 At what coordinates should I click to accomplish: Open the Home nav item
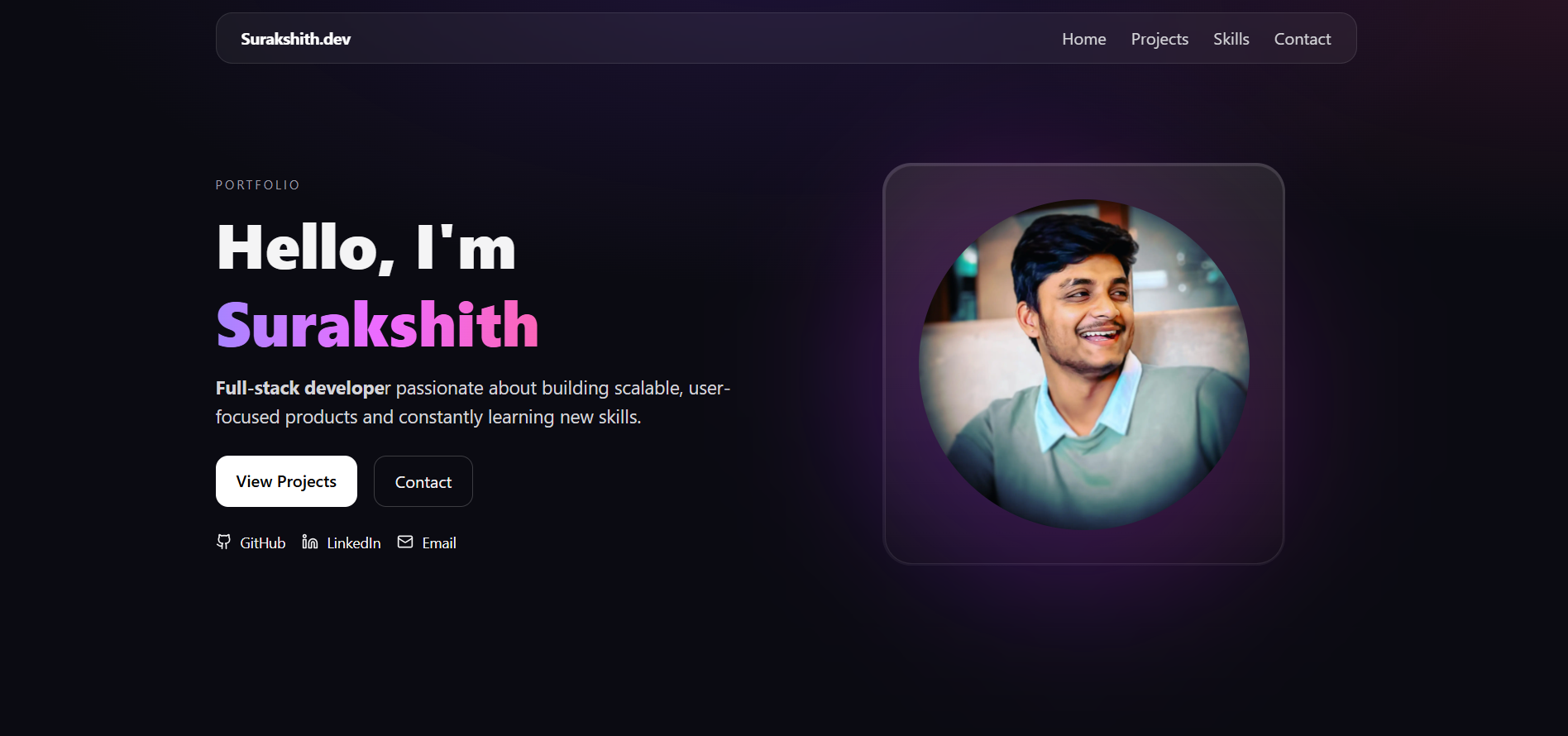pos(1084,39)
